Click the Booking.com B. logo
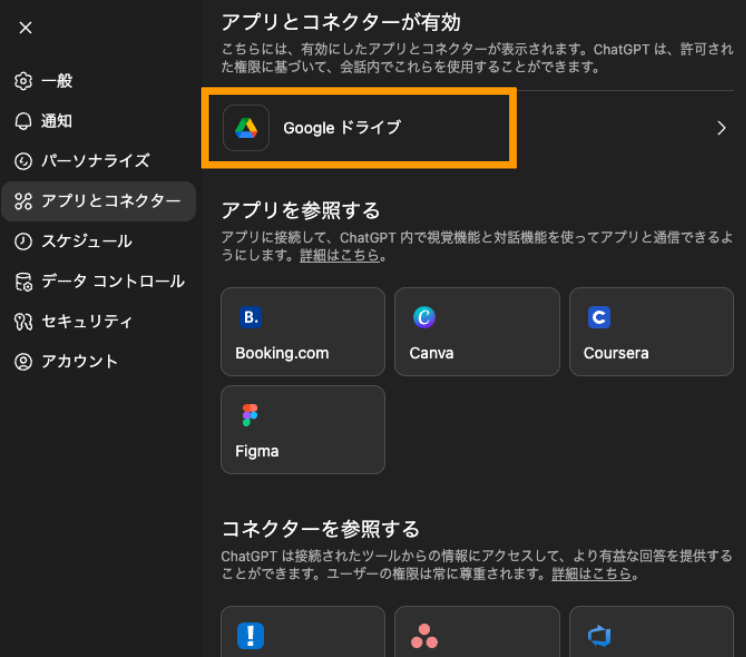 [250, 317]
